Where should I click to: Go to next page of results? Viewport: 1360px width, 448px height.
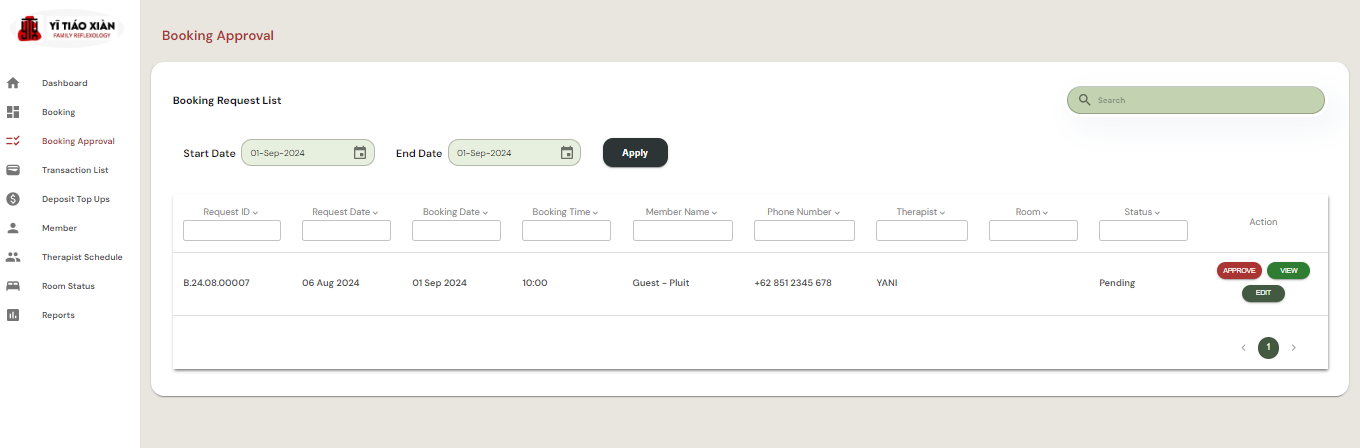coord(1293,348)
